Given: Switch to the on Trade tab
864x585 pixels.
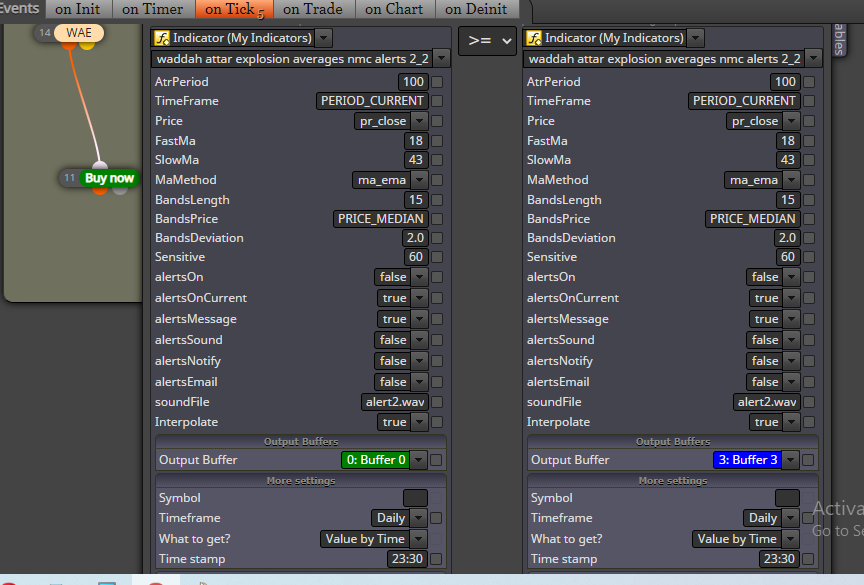Looking at the screenshot, I should (313, 9).
